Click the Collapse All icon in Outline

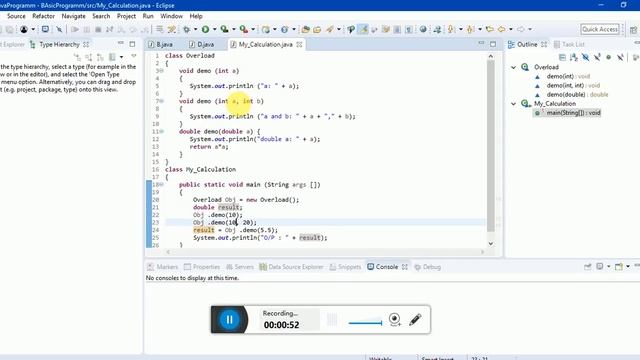click(x=562, y=57)
